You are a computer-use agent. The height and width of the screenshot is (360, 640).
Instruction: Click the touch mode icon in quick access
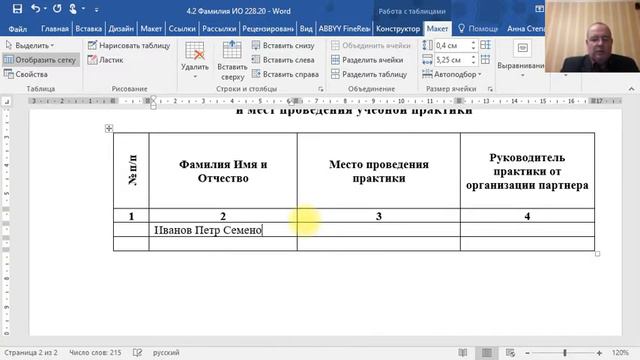point(73,9)
